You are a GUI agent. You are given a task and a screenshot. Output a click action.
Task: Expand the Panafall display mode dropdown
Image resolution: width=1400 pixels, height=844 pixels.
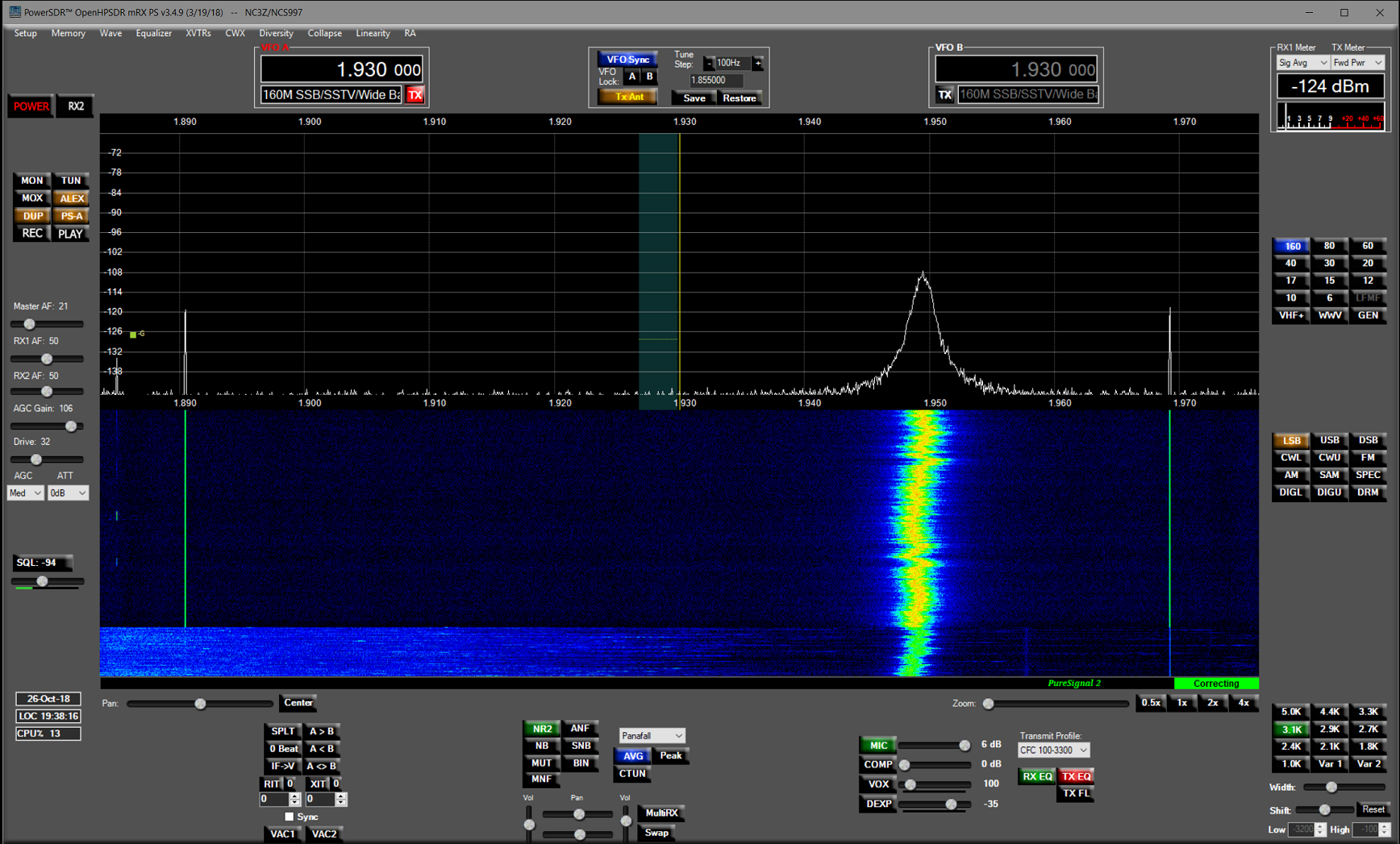[652, 736]
